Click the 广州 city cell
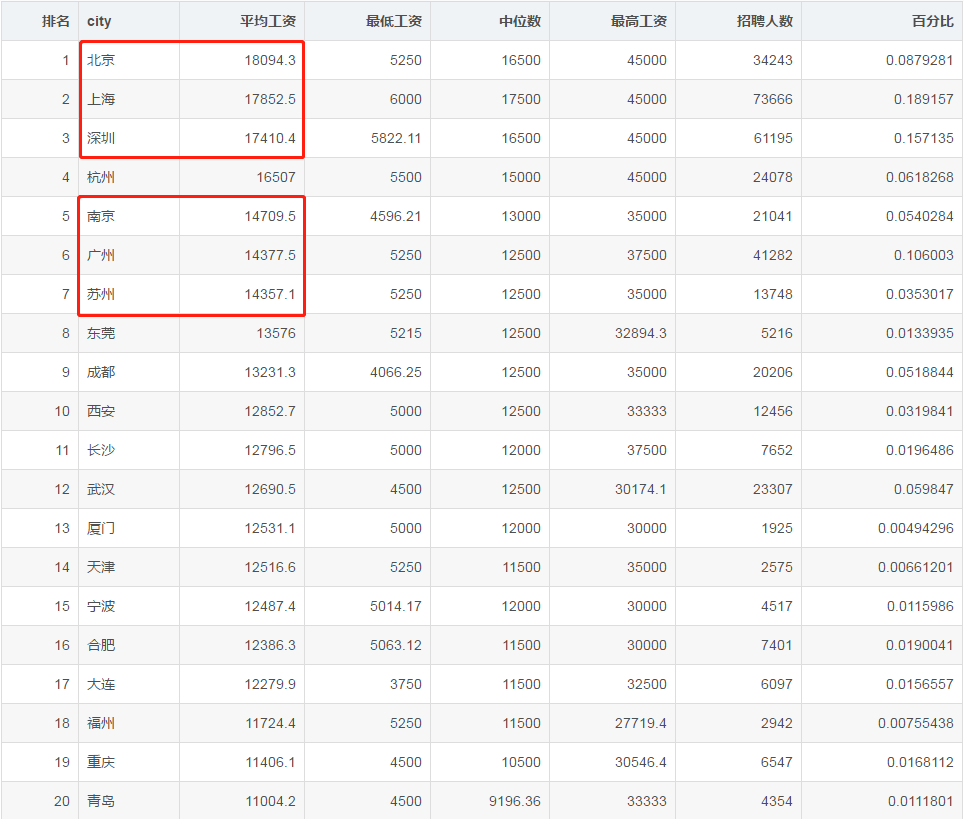The image size is (964, 819). (x=101, y=255)
